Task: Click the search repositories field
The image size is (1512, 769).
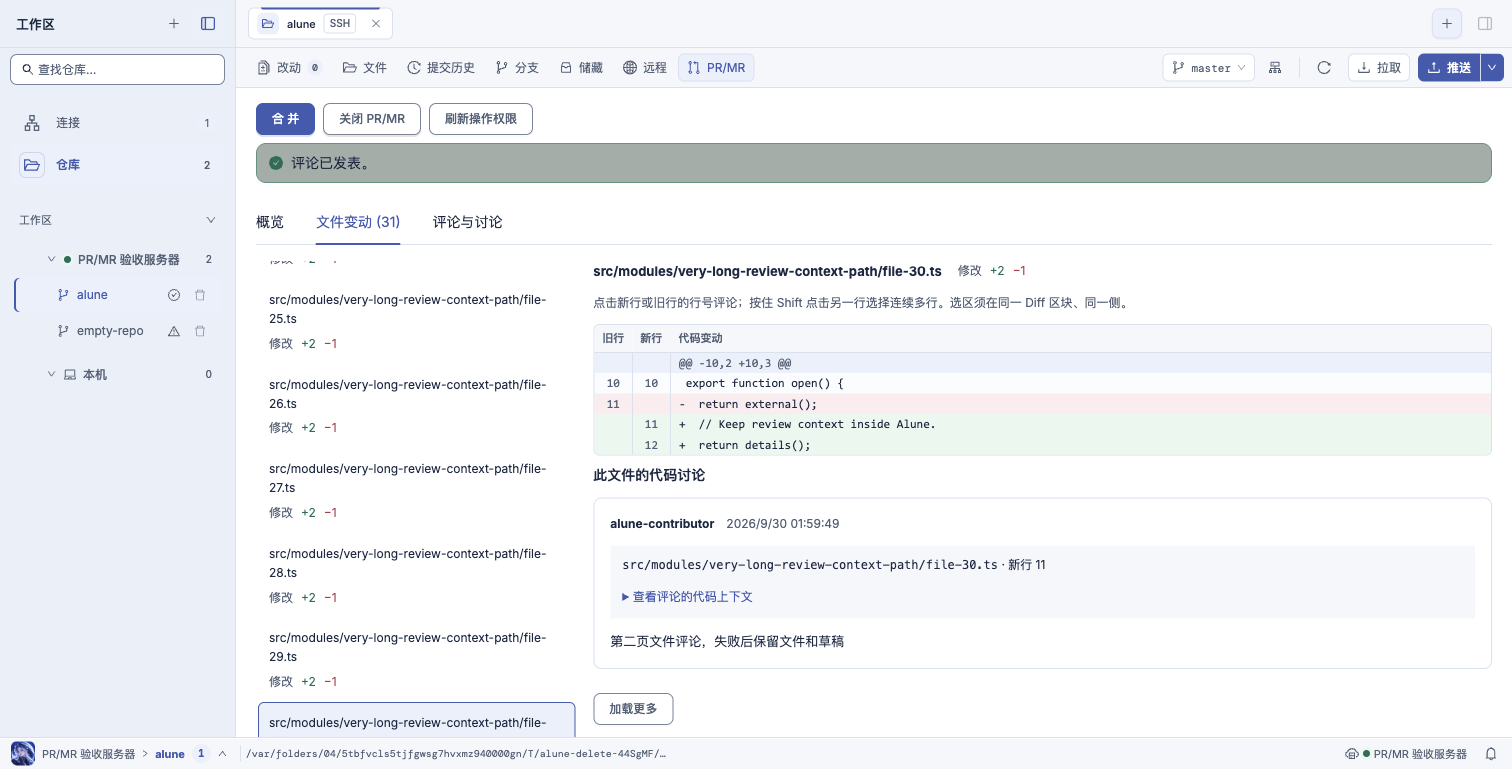Action: 117,69
